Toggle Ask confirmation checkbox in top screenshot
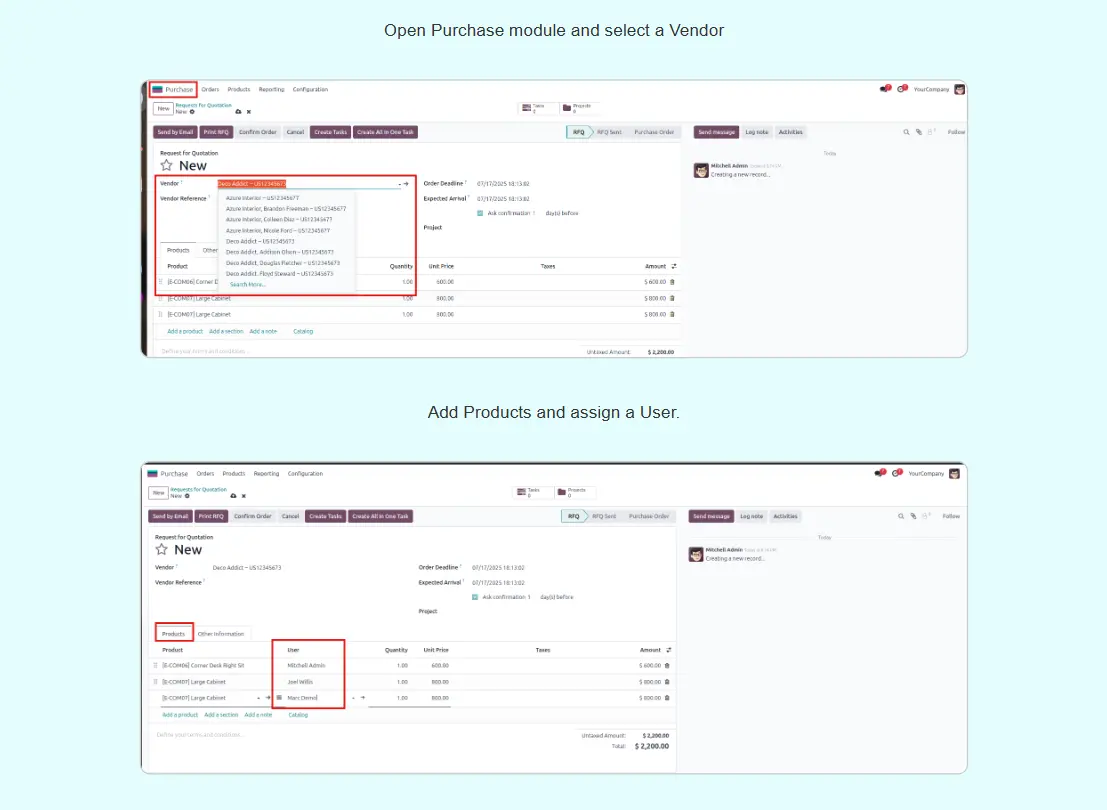Image resolution: width=1107 pixels, height=810 pixels. (480, 213)
